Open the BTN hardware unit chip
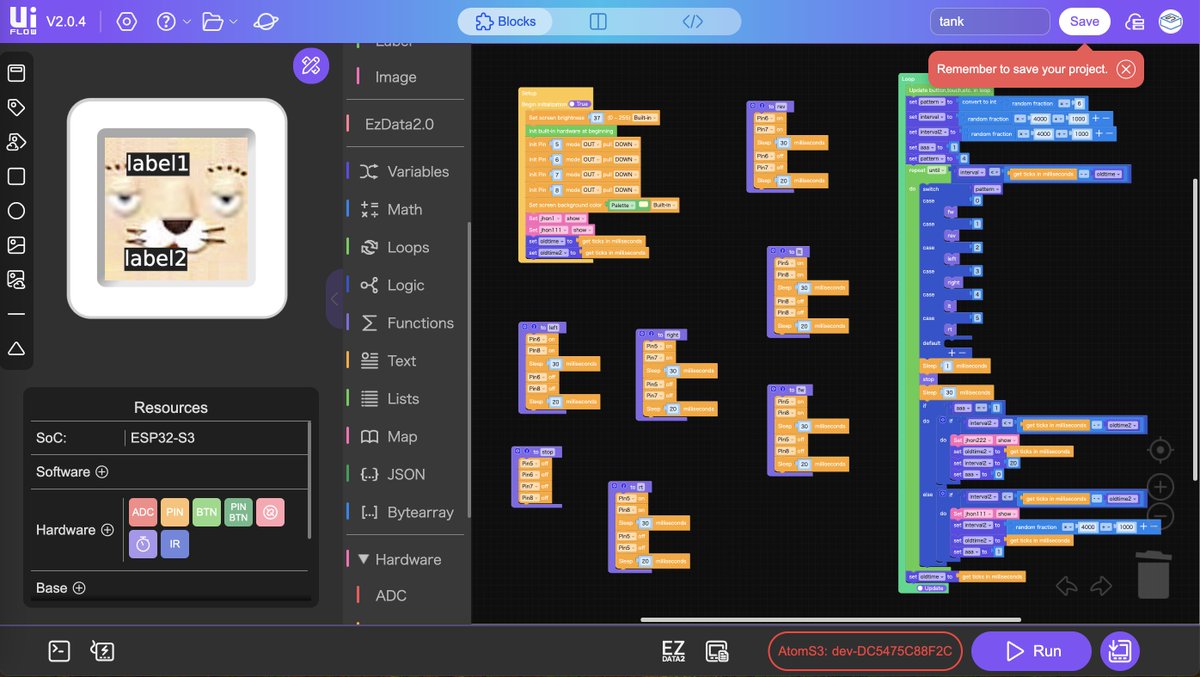Screen dimensions: 1200x677 [x=207, y=512]
